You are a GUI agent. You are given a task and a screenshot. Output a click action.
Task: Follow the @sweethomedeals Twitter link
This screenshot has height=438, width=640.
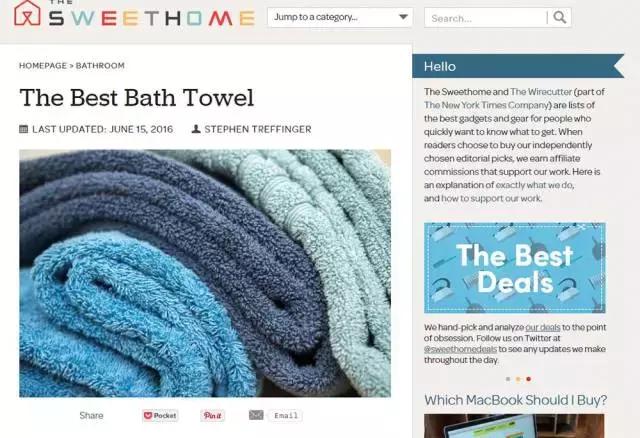coord(460,349)
